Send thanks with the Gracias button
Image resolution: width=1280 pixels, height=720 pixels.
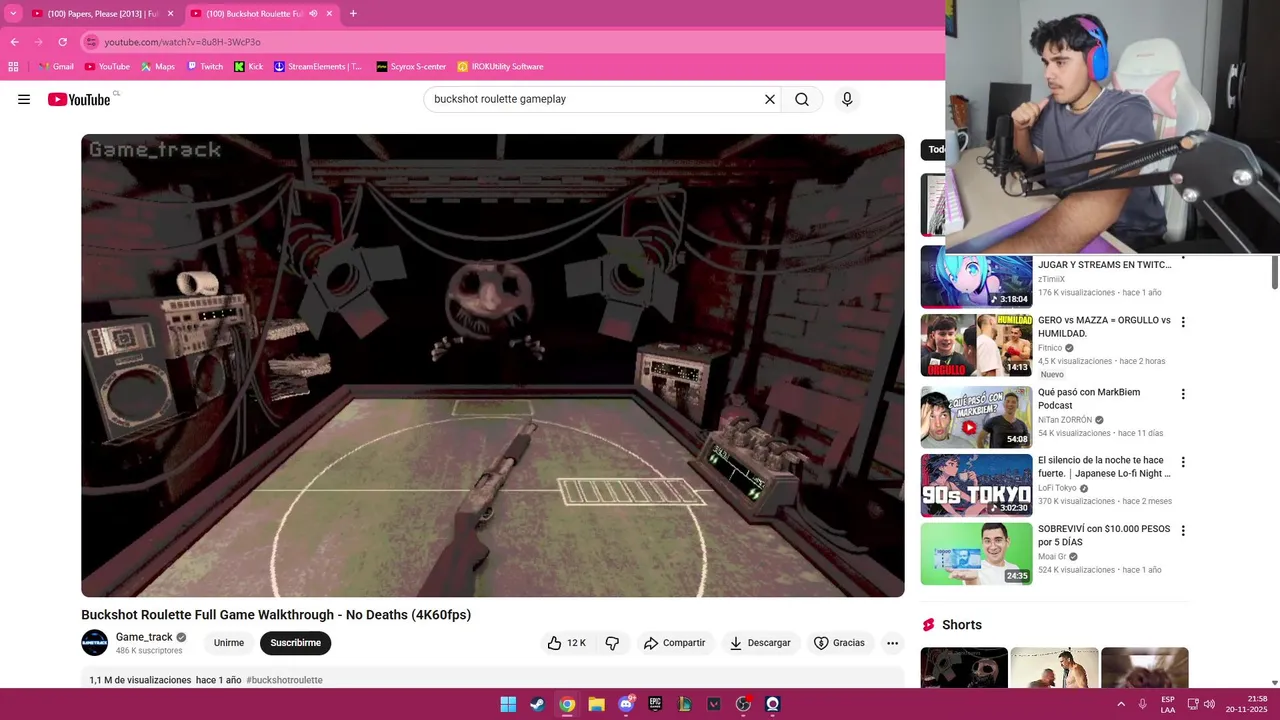coord(839,643)
